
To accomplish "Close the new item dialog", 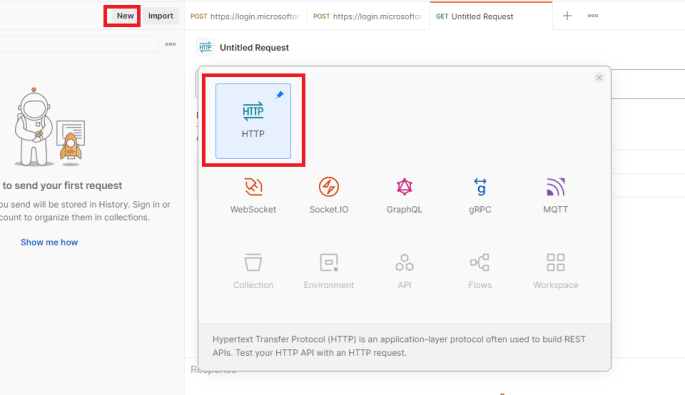I will [x=599, y=78].
